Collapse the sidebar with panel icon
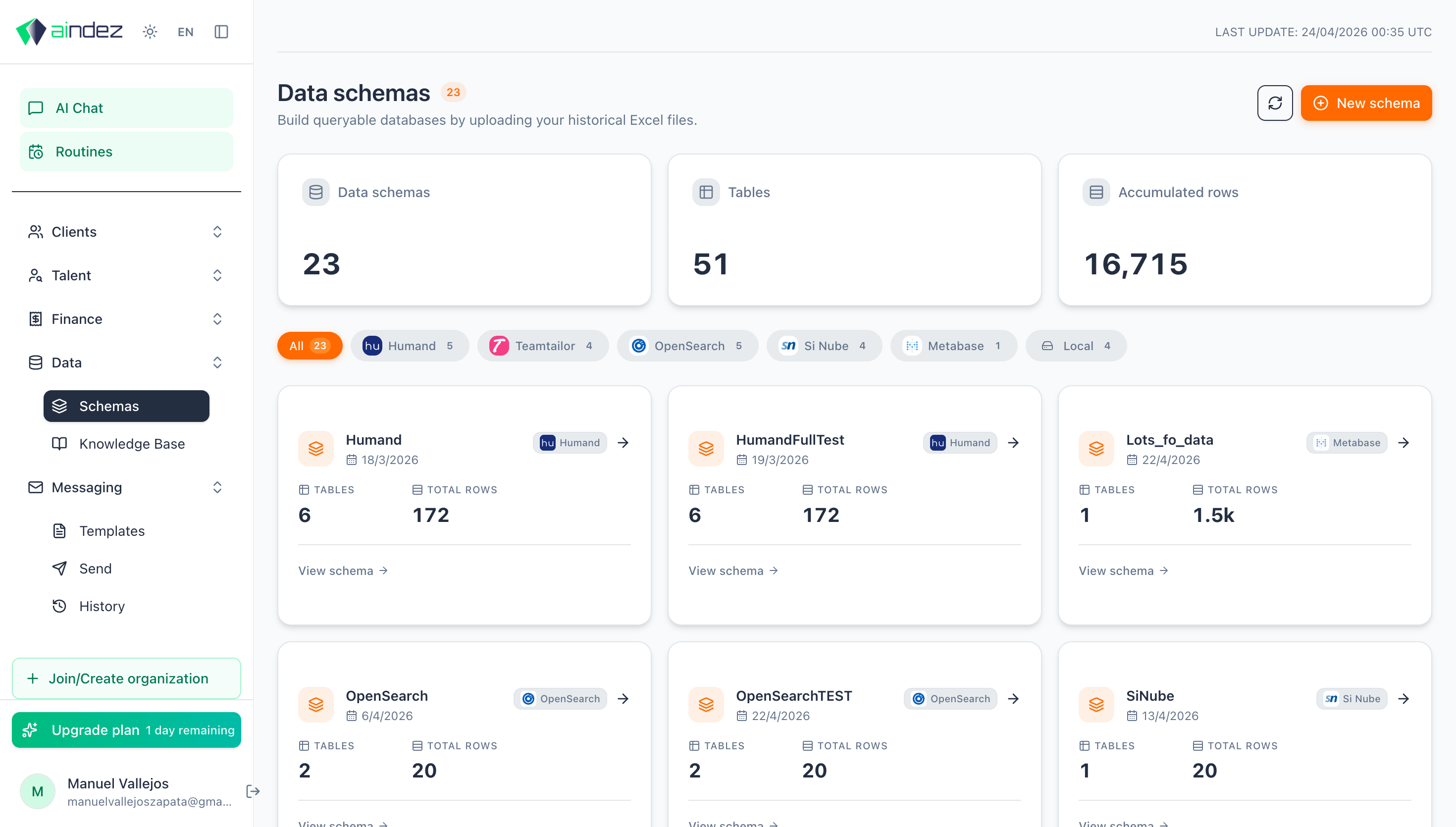Viewport: 1456px width, 827px height. click(221, 32)
